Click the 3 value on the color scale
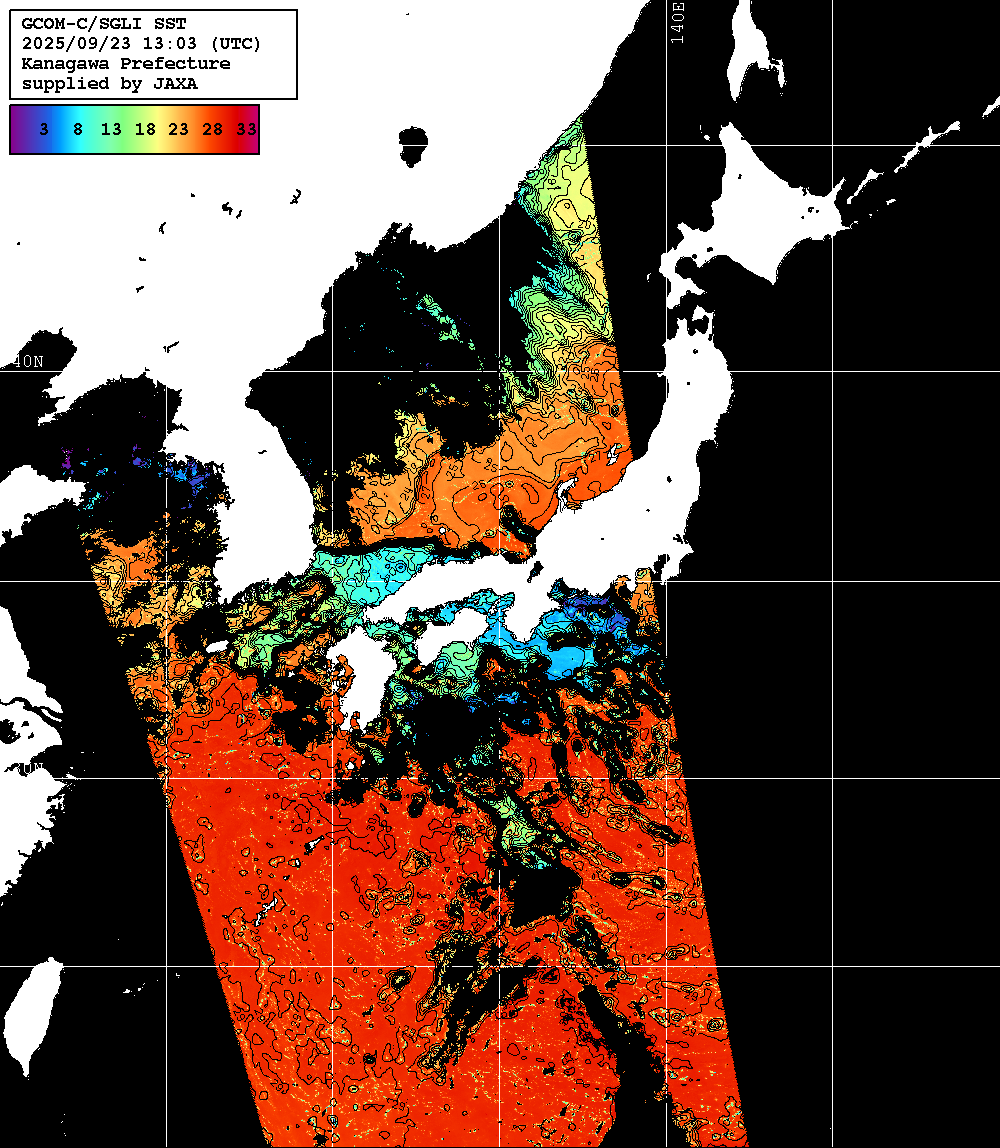Screen dimensions: 1000x1148 pos(44,129)
